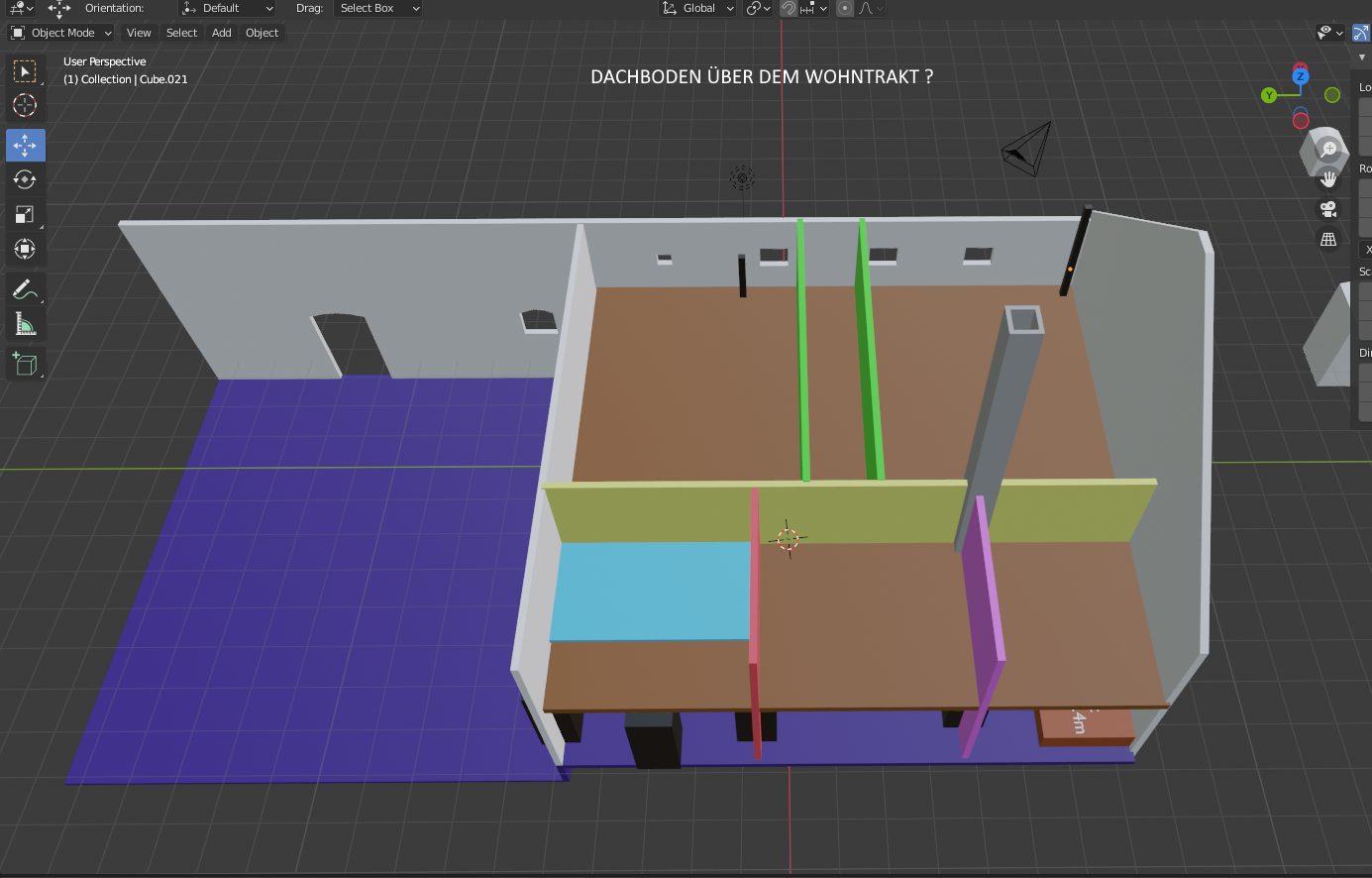Activate the Measure tool

25,324
